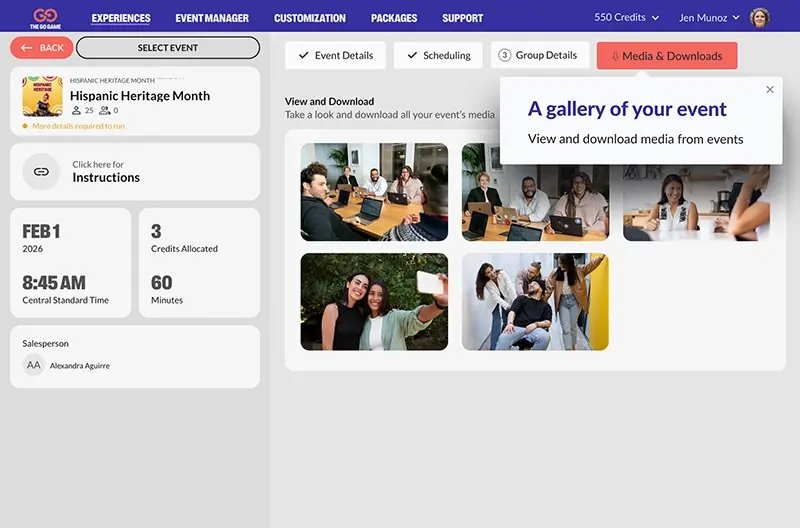Image resolution: width=800 pixels, height=528 pixels.
Task: Close the gallery tooltip popup
Action: tap(770, 90)
